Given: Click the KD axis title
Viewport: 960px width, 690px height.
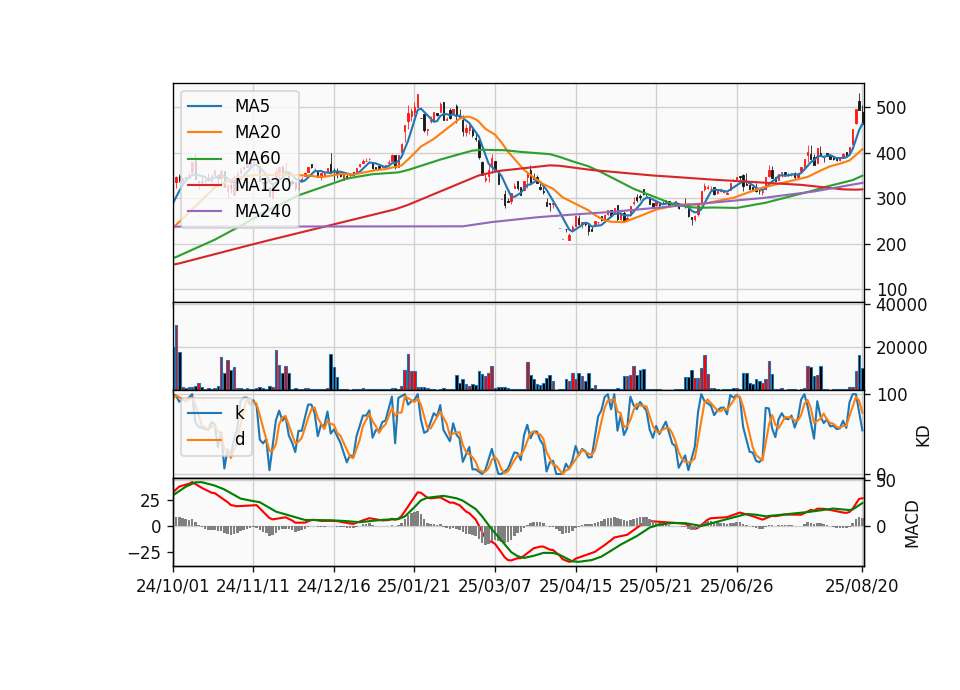Looking at the screenshot, I should click(x=923, y=436).
